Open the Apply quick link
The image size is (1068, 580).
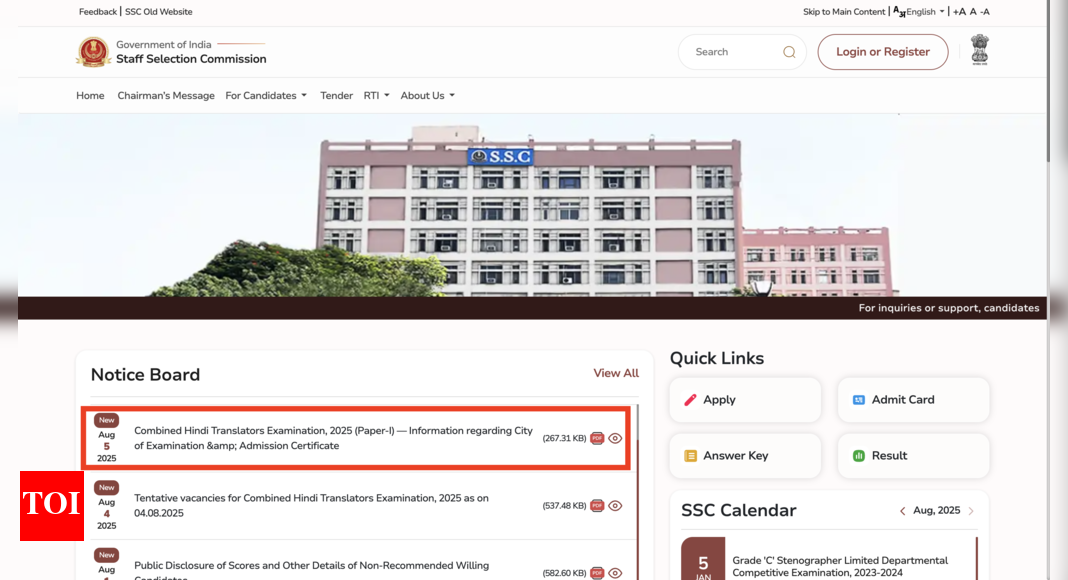(x=745, y=400)
